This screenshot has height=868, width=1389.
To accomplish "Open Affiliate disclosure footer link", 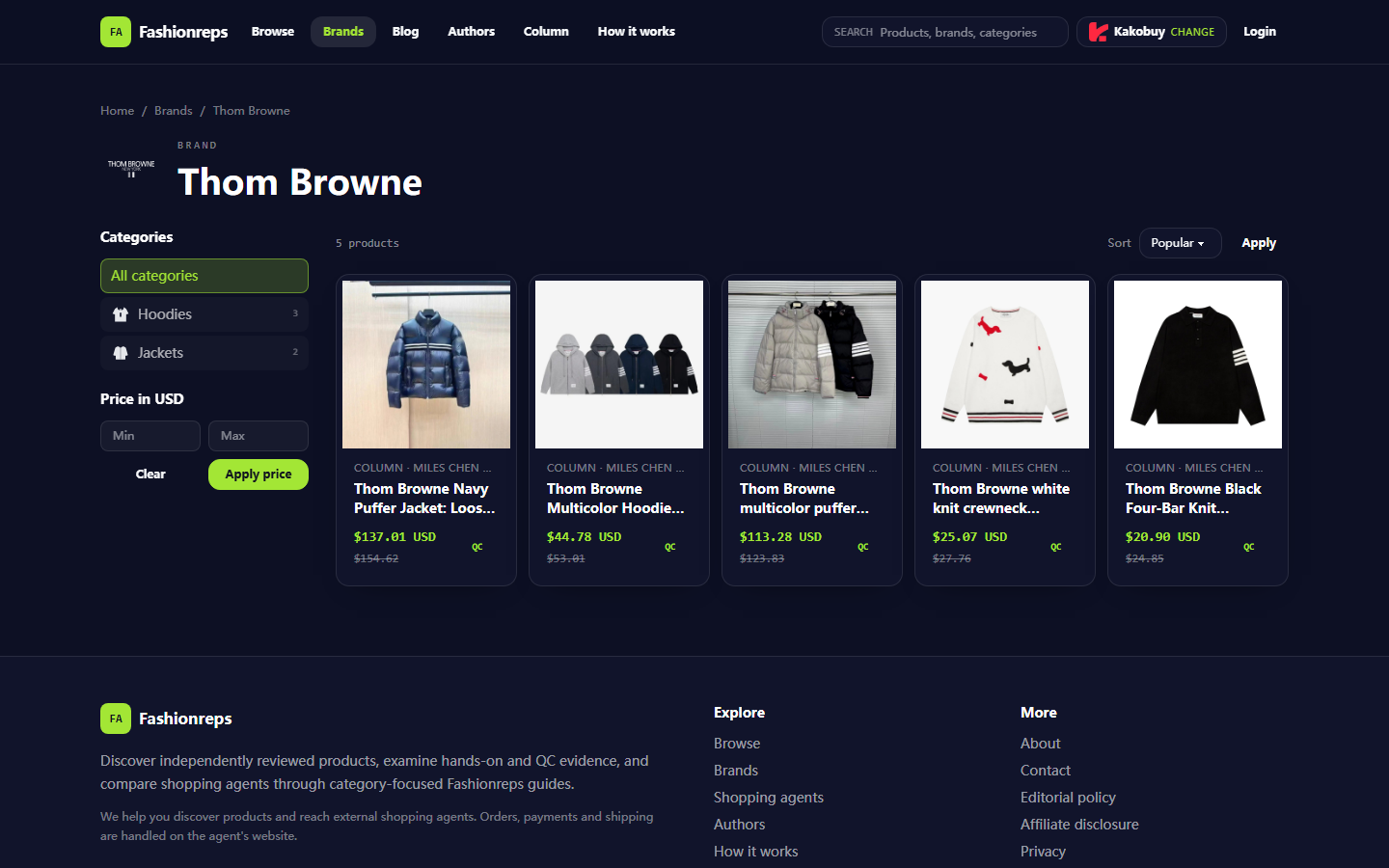I will click(x=1079, y=825).
